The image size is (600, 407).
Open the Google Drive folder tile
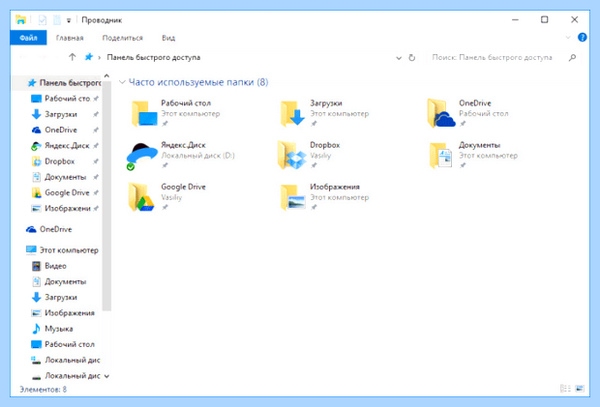(167, 197)
